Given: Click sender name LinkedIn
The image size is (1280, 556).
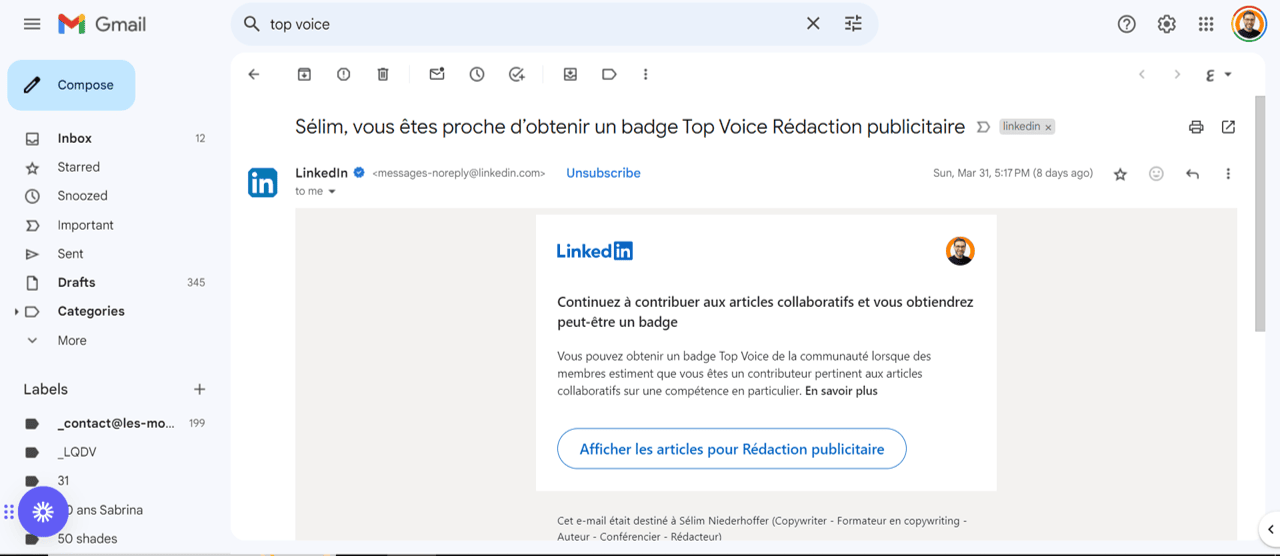Looking at the screenshot, I should click(x=321, y=173).
